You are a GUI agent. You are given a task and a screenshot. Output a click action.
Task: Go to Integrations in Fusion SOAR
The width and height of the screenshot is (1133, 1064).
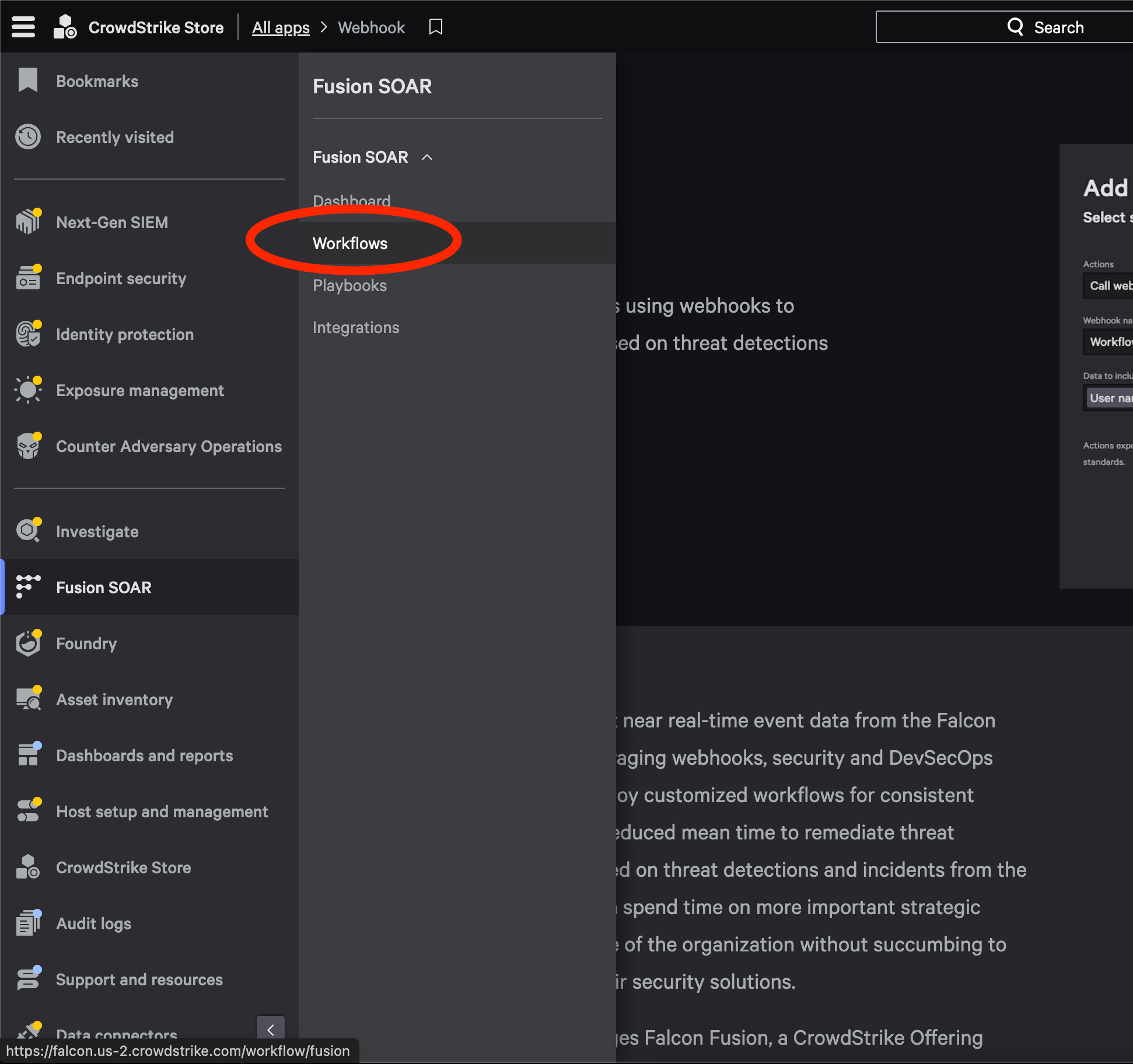click(356, 327)
